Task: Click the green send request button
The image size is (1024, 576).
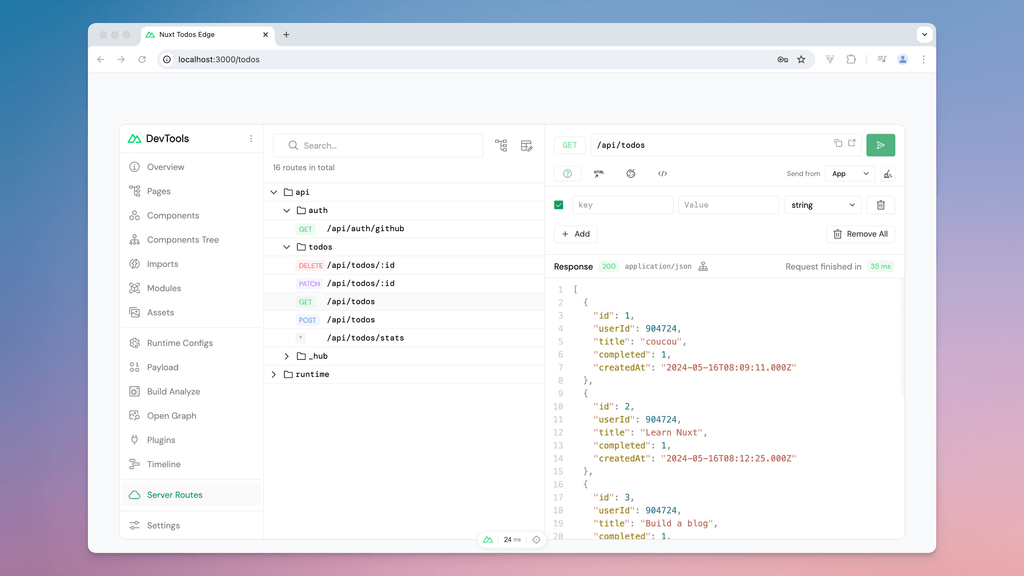Action: pos(880,145)
